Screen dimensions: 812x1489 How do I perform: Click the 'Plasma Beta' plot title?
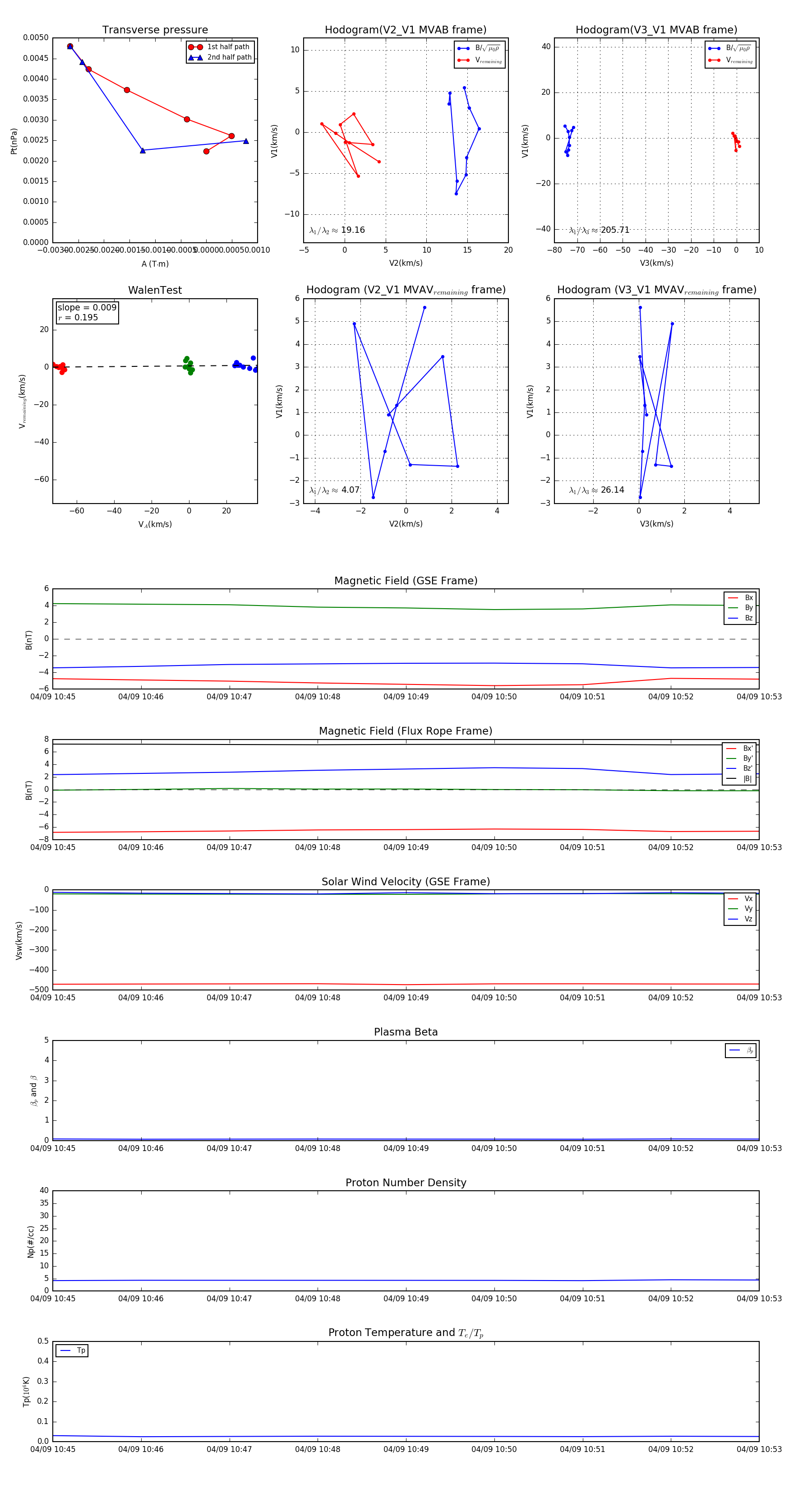(x=406, y=1032)
